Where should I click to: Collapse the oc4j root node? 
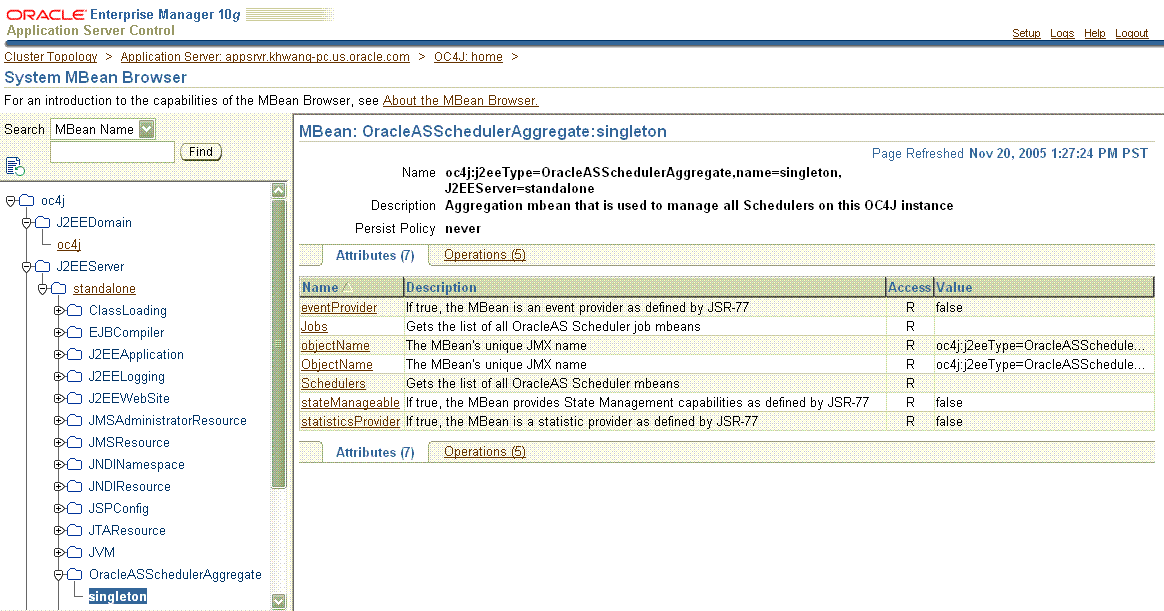[x=10, y=200]
